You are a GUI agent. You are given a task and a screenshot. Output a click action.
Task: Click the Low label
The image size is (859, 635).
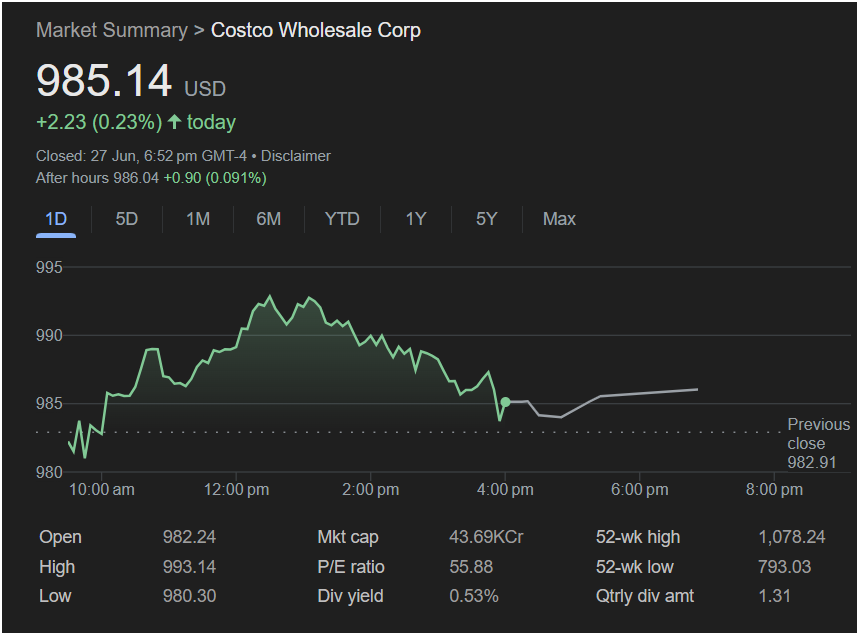pyautogui.click(x=55, y=596)
